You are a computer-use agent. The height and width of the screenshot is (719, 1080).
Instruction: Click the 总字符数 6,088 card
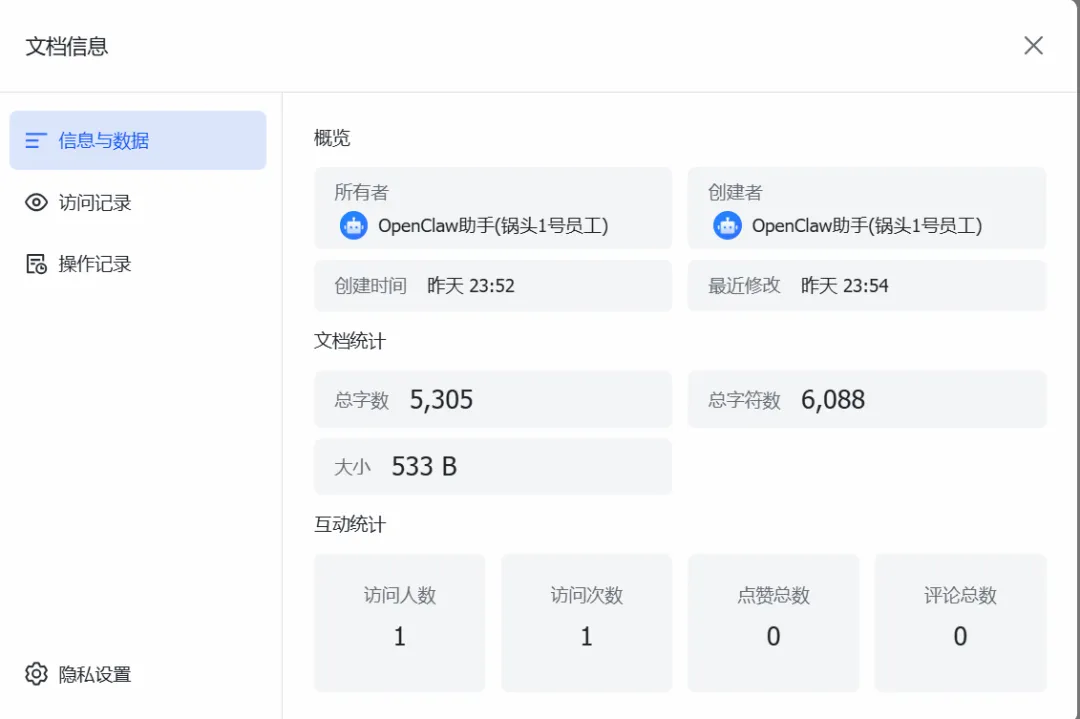[x=866, y=400]
